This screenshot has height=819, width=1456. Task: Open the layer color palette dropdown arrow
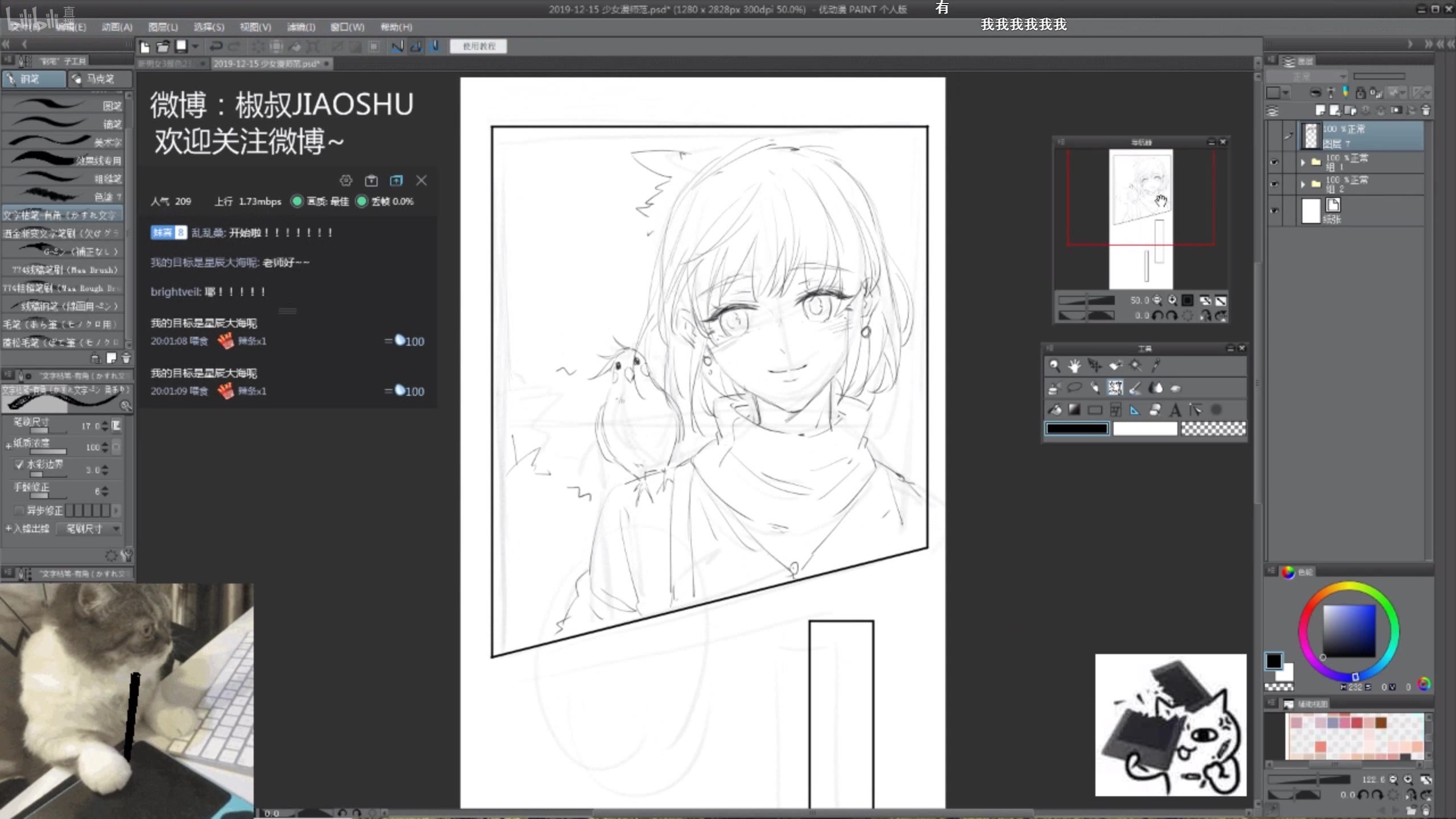1286,93
